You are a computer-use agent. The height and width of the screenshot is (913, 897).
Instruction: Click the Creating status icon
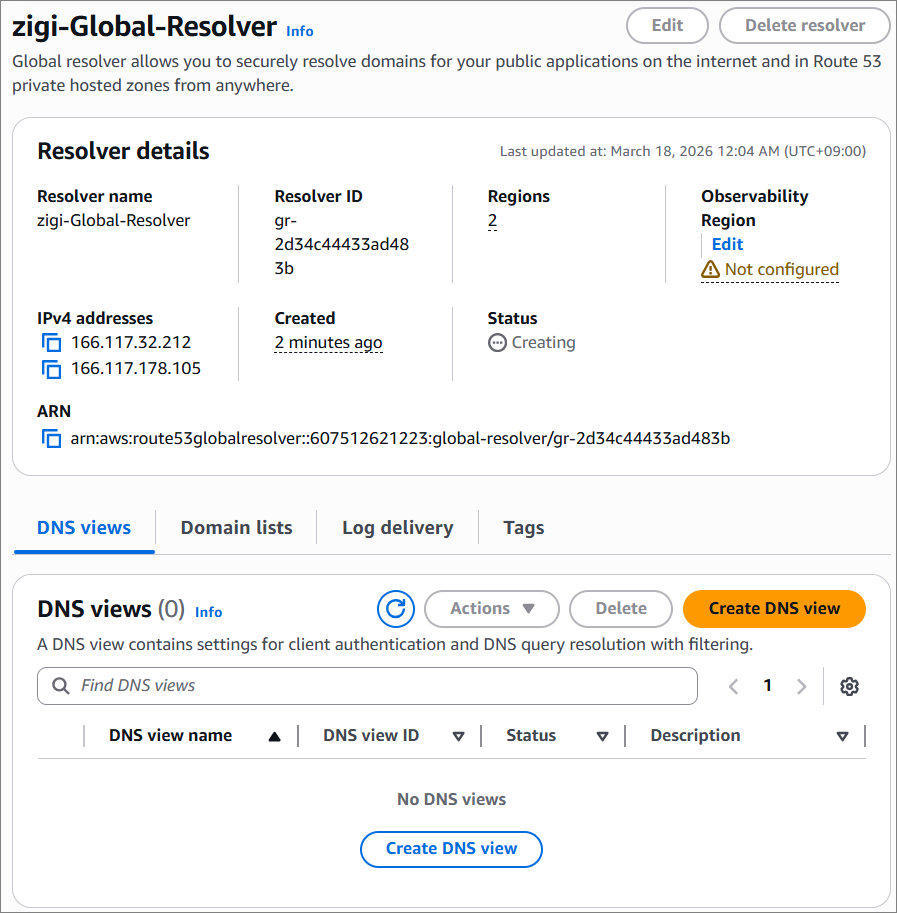click(497, 342)
